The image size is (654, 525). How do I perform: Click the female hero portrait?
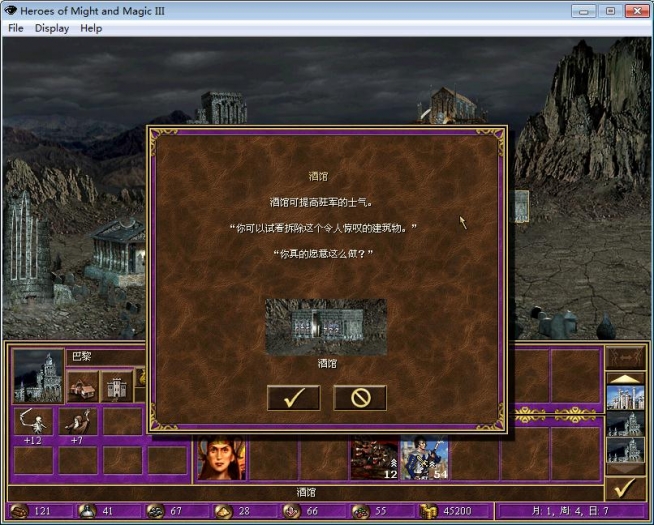221,457
